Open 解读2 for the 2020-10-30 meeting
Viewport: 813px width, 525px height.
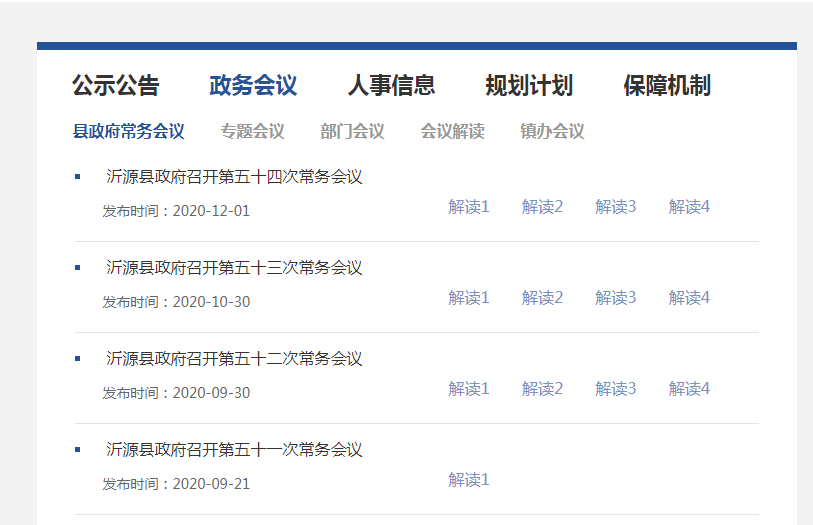point(542,298)
